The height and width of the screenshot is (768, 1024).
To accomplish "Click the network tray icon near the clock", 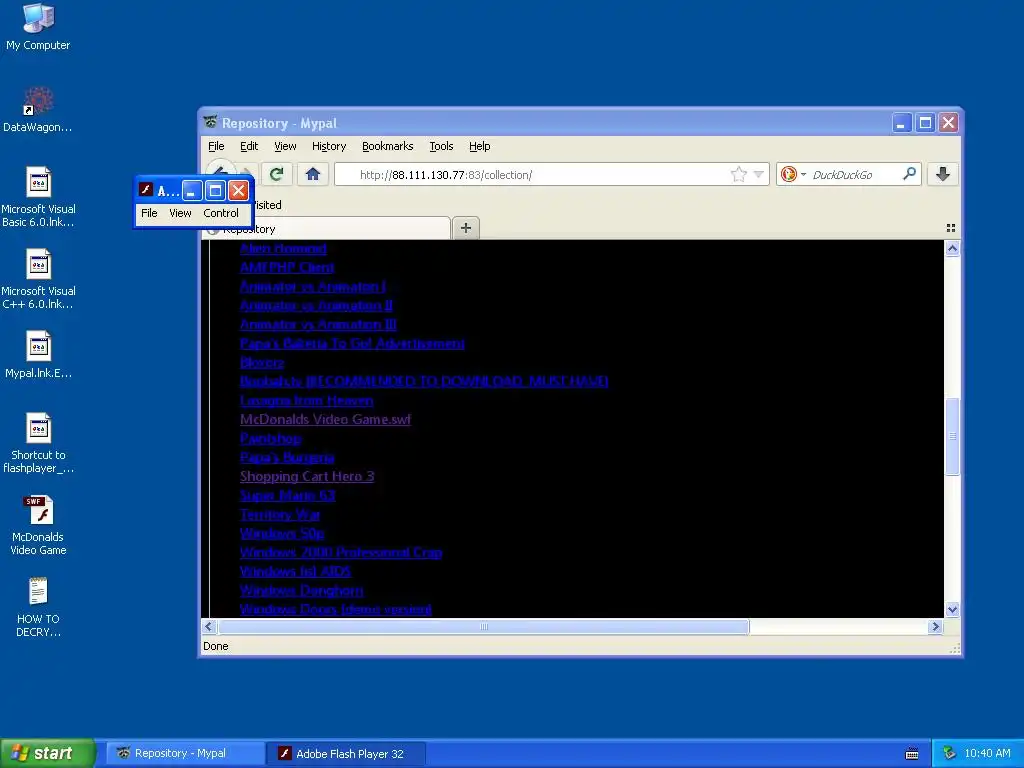I will click(x=949, y=753).
